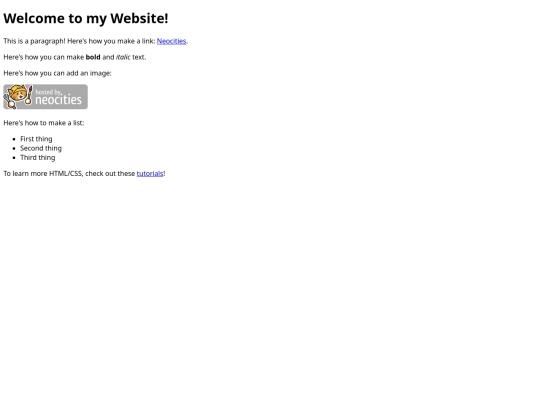Select the "Third thing" list item
This screenshot has height=405, width=540.
38,158
